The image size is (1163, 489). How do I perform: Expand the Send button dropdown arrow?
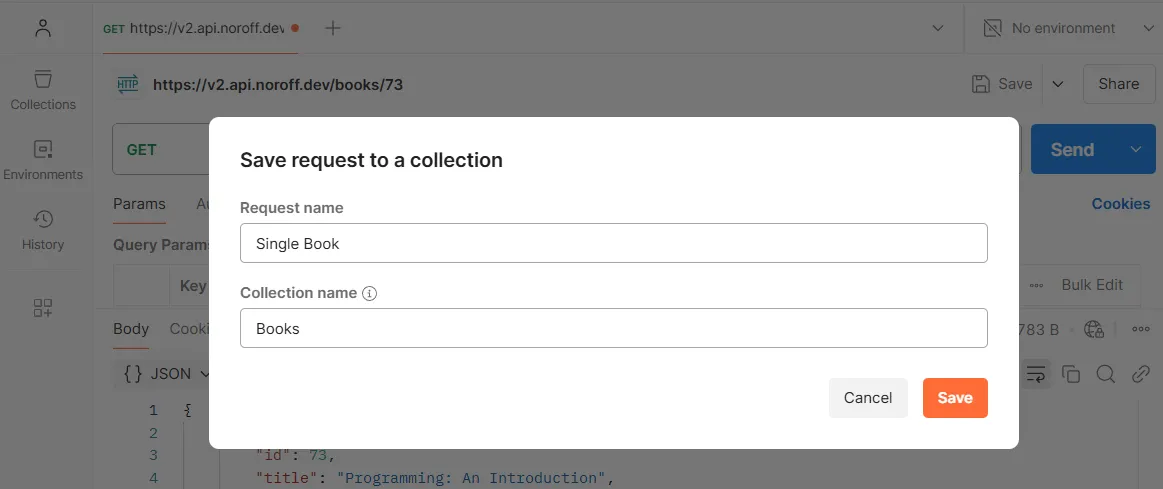[1136, 149]
